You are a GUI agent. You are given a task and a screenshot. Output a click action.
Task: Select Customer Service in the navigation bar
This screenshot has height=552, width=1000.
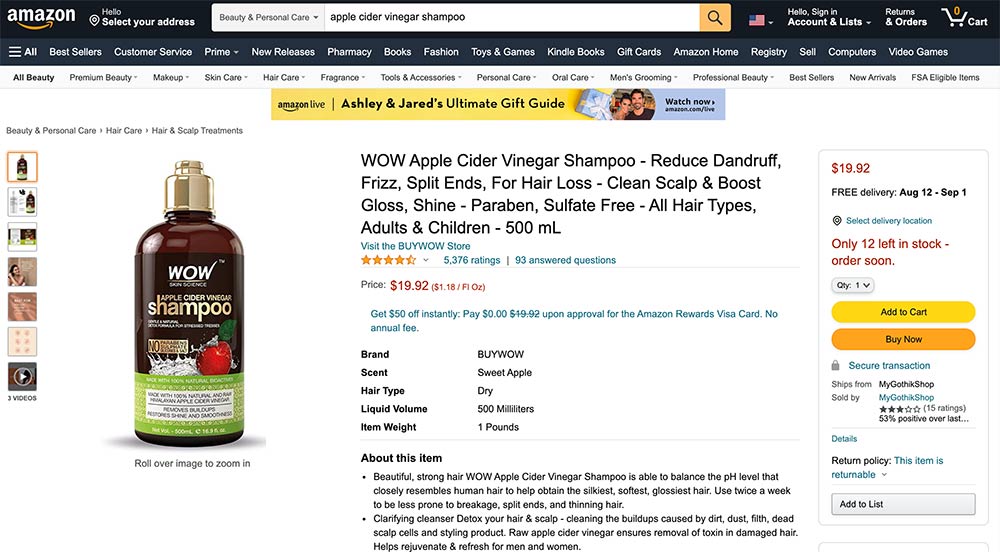[153, 52]
